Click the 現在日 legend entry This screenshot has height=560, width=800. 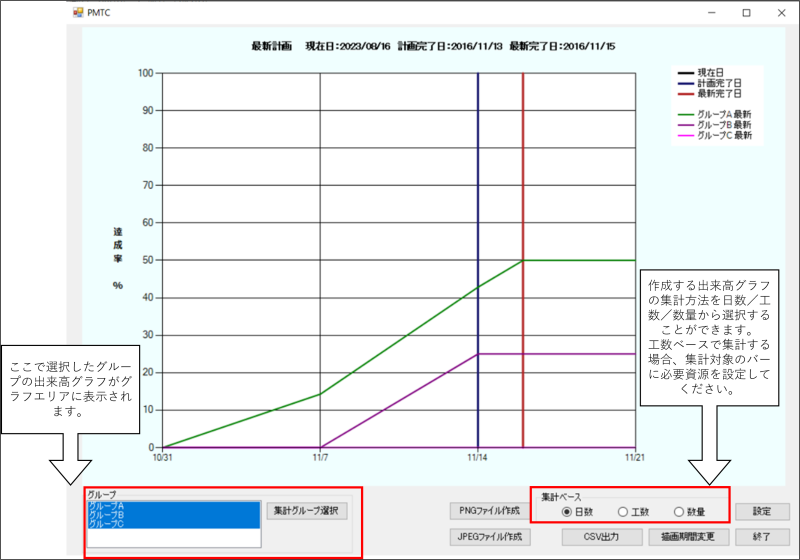pos(701,73)
